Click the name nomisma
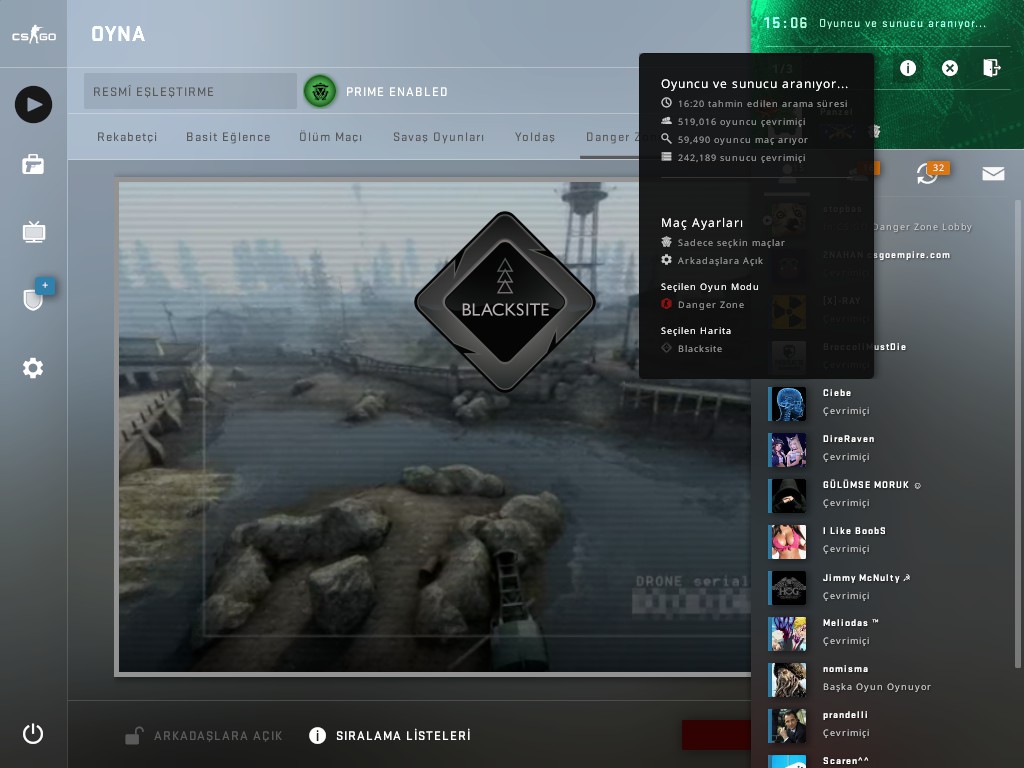This screenshot has width=1024, height=768. (845, 669)
